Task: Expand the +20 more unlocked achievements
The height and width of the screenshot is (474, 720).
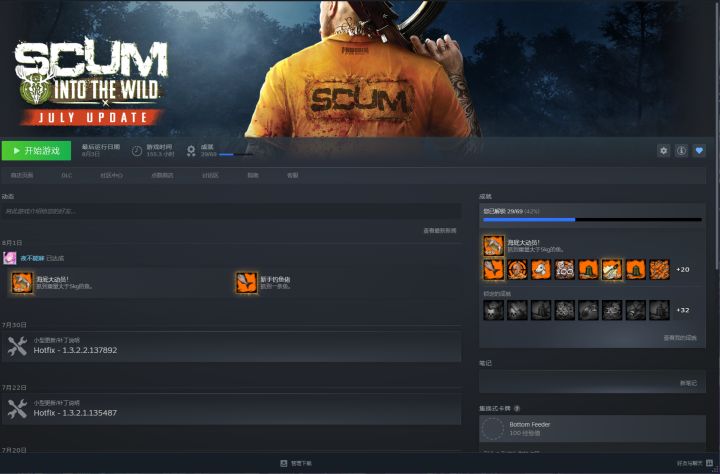Action: coord(683,270)
